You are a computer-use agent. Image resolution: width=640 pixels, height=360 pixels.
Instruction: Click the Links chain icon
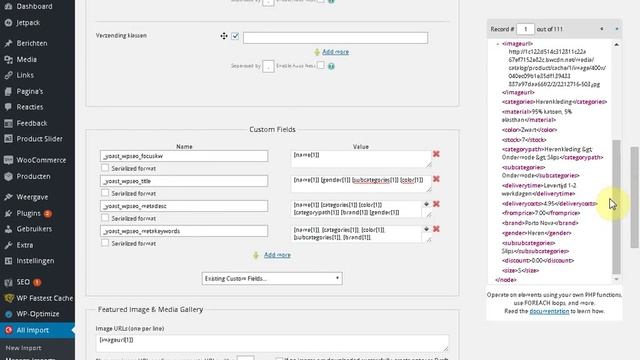8,75
